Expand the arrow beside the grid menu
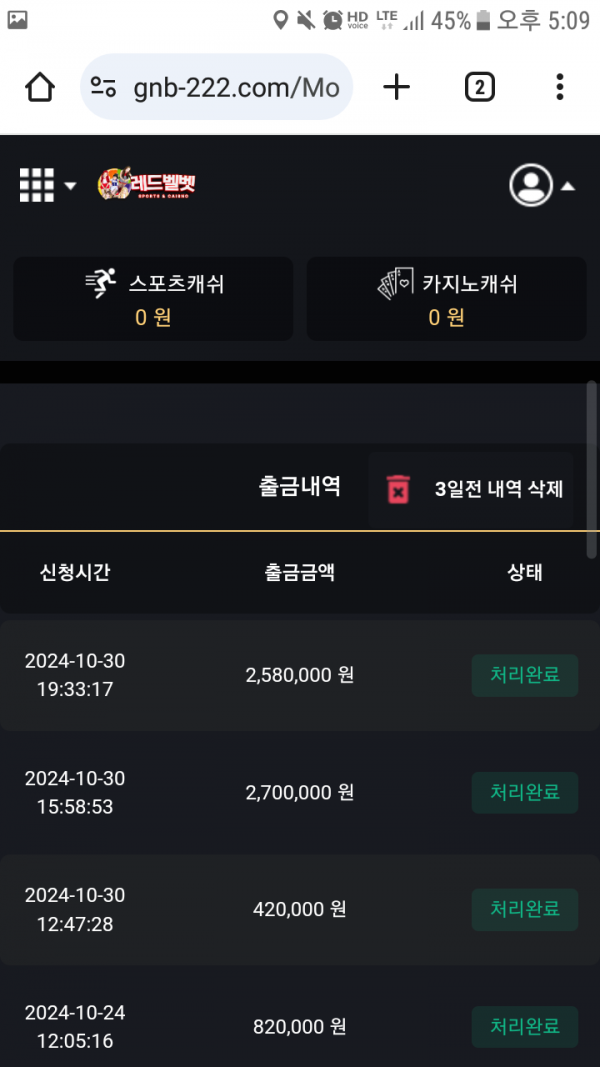The height and width of the screenshot is (1067, 600). pos(70,186)
